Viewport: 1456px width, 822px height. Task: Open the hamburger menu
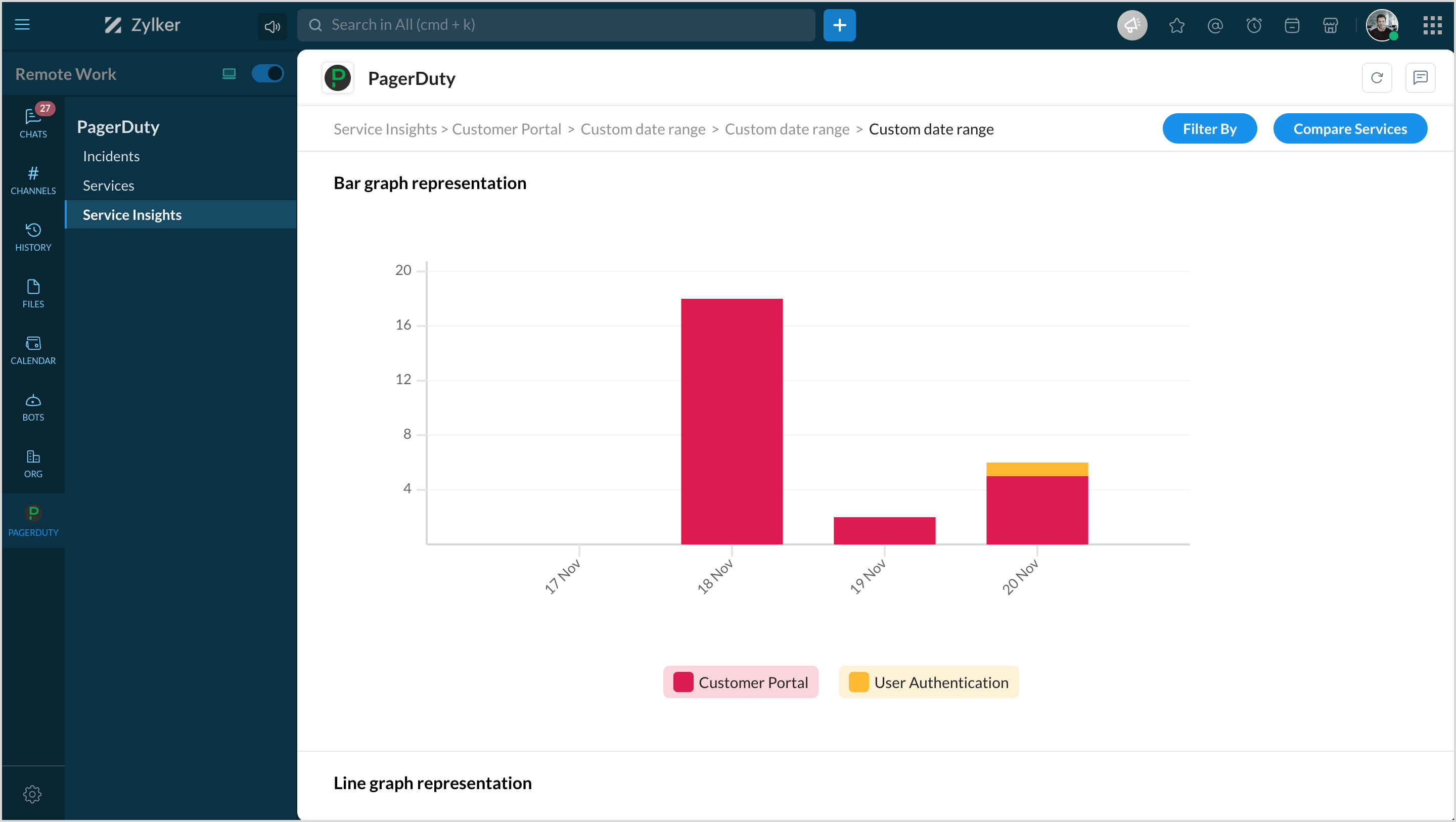pyautogui.click(x=22, y=25)
